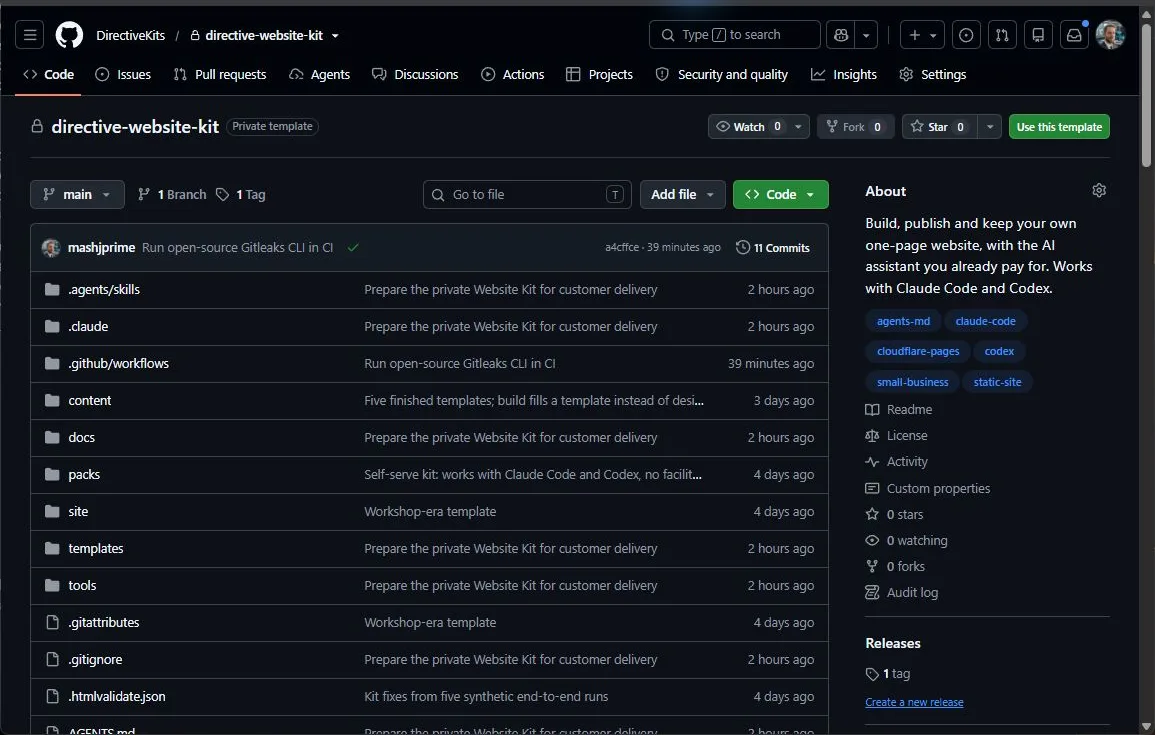Switch to the Agents tab
The image size is (1155, 735).
tap(320, 74)
